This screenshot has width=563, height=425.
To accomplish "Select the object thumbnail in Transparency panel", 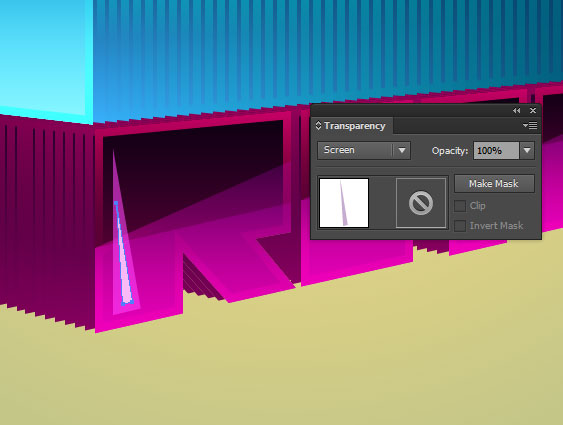I will point(344,203).
